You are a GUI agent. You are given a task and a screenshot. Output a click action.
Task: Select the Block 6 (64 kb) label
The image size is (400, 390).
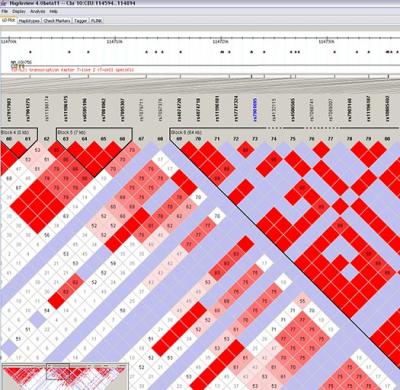click(186, 132)
